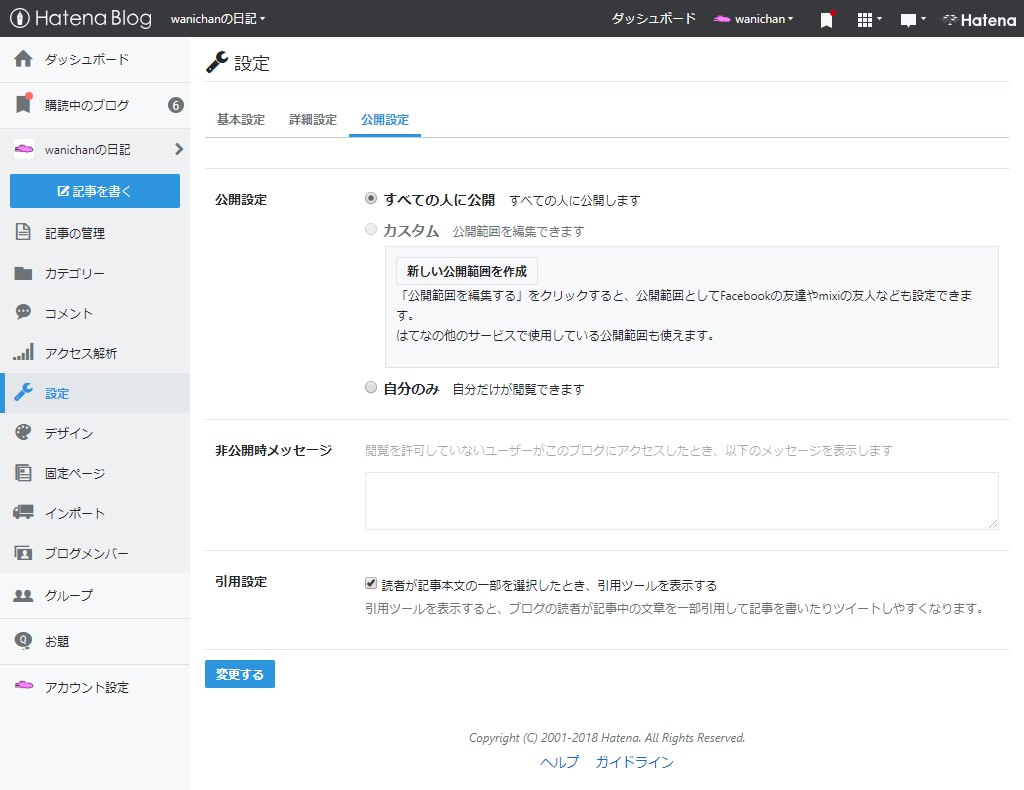Switch to the 詳細設定 tab
The image size is (1024, 790).
[313, 119]
